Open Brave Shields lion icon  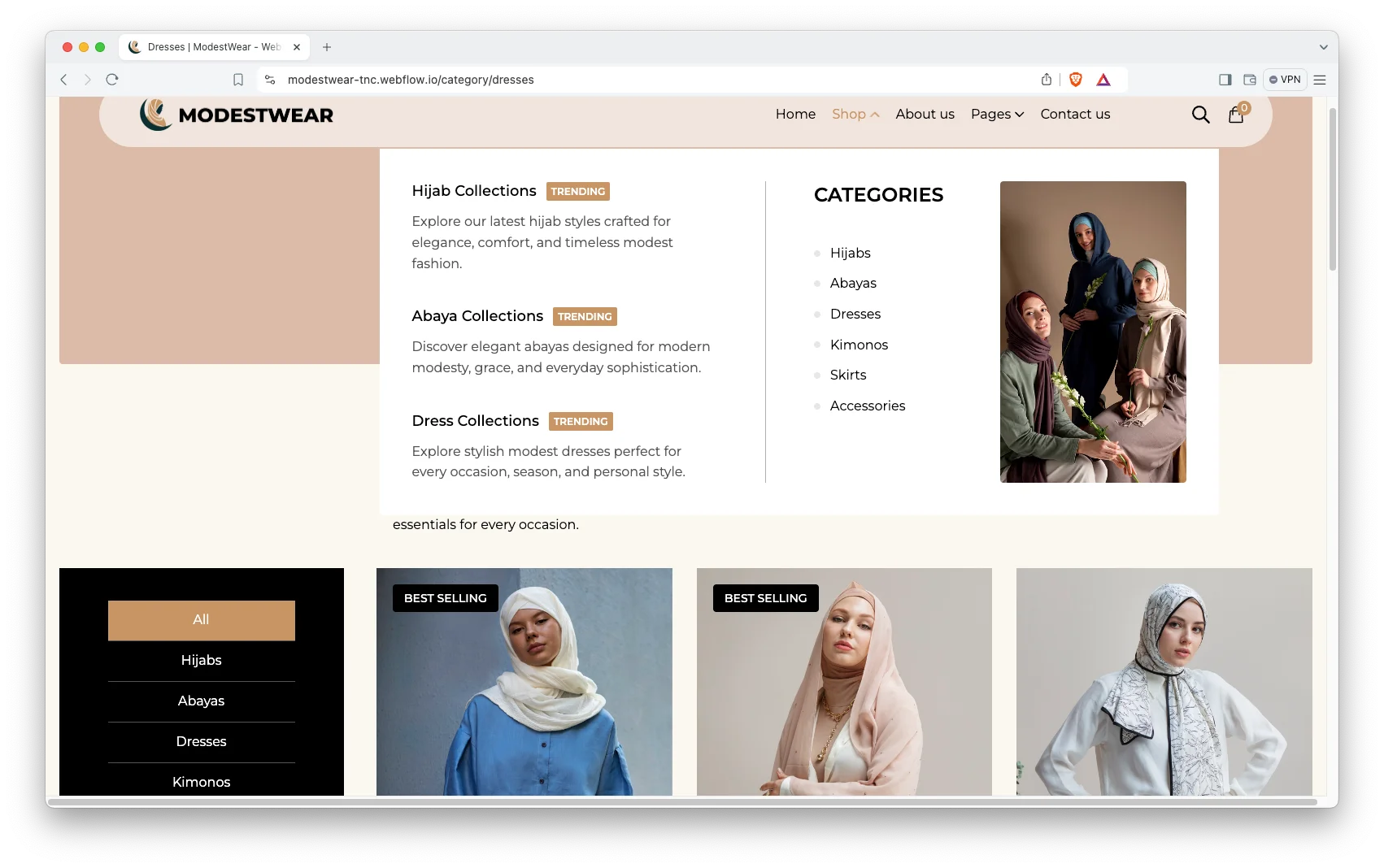point(1076,80)
